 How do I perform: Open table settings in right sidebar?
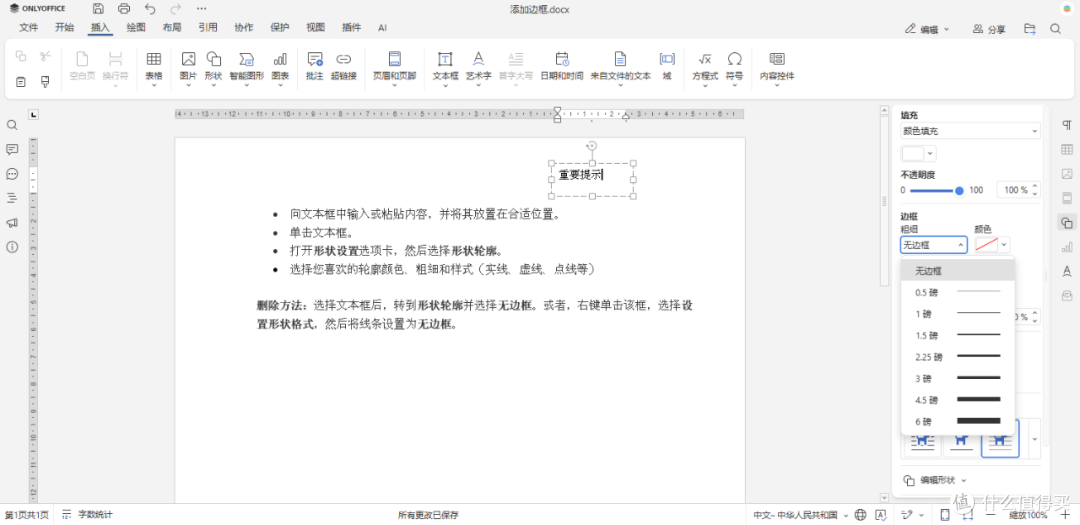click(1067, 150)
